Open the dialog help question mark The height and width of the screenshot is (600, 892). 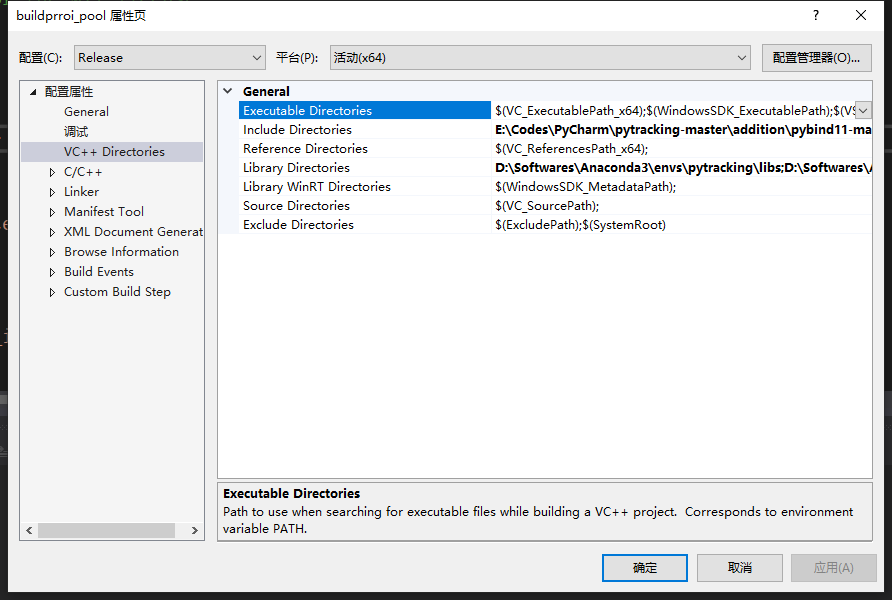tap(815, 15)
